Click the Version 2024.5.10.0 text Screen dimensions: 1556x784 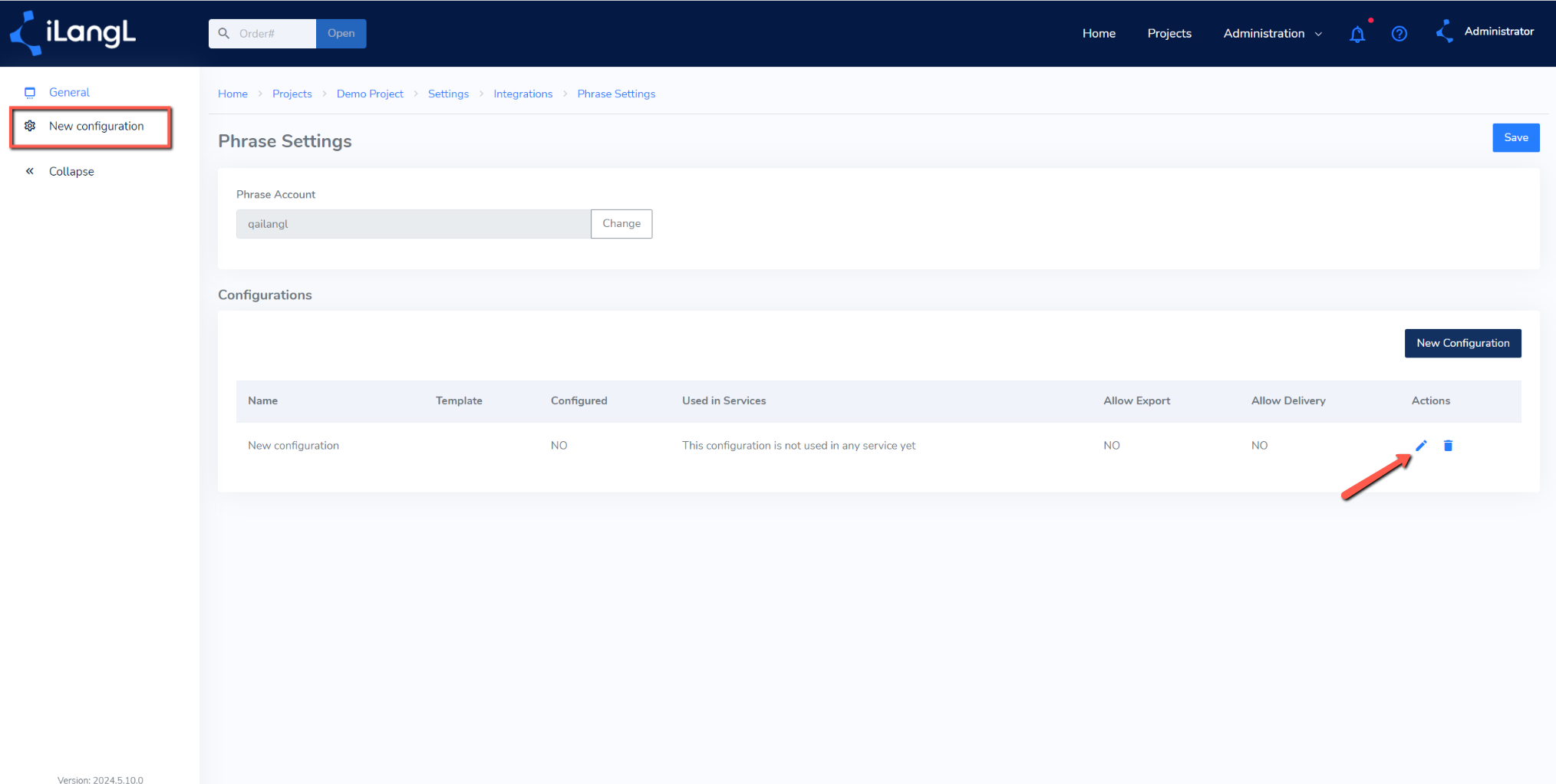pos(100,779)
